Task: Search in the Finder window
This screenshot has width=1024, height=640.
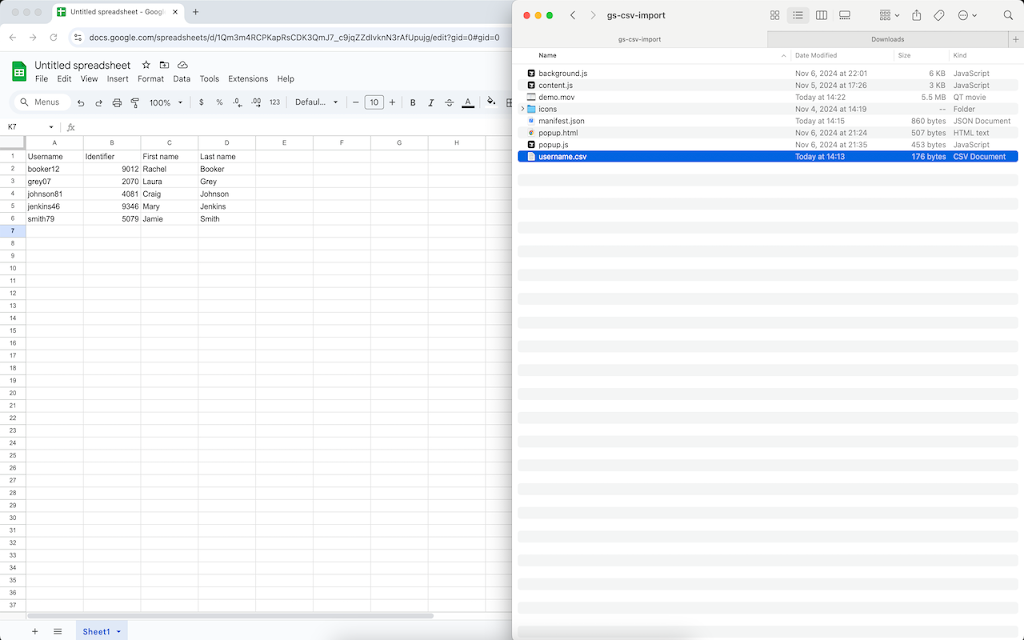Action: [x=1008, y=15]
